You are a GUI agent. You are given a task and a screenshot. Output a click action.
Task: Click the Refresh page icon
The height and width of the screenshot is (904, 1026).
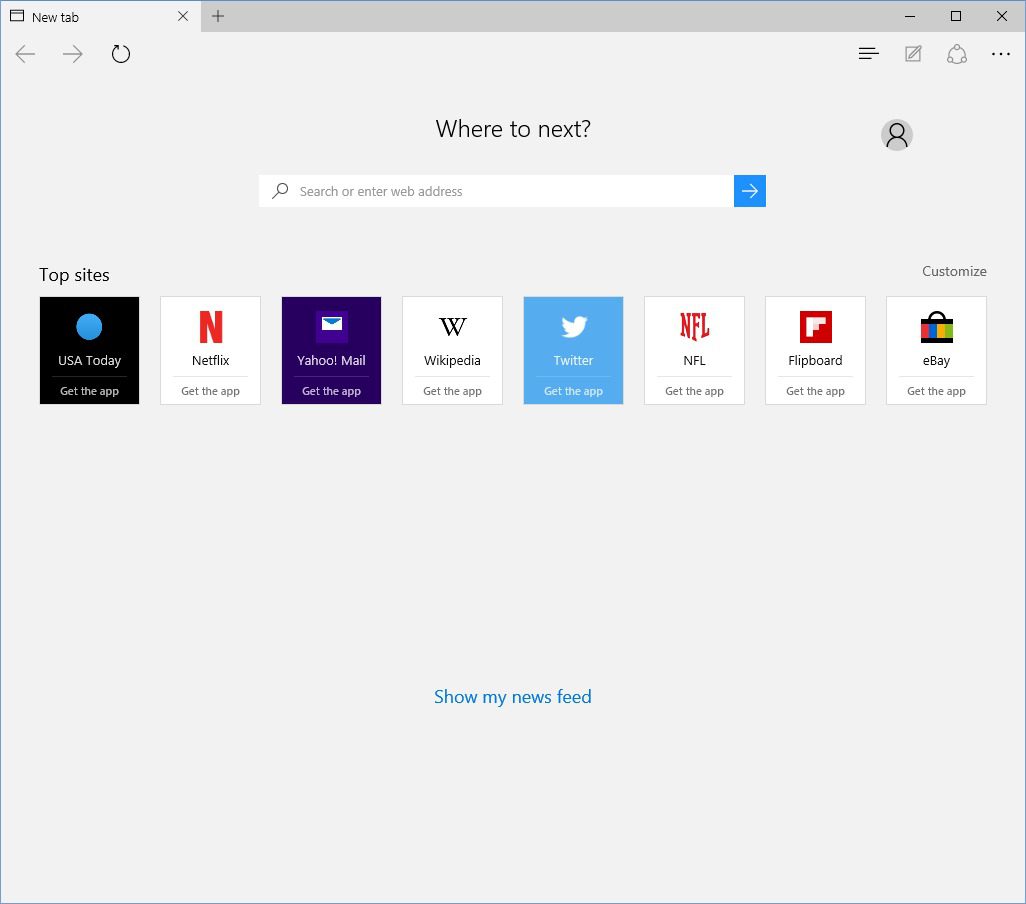(x=121, y=54)
